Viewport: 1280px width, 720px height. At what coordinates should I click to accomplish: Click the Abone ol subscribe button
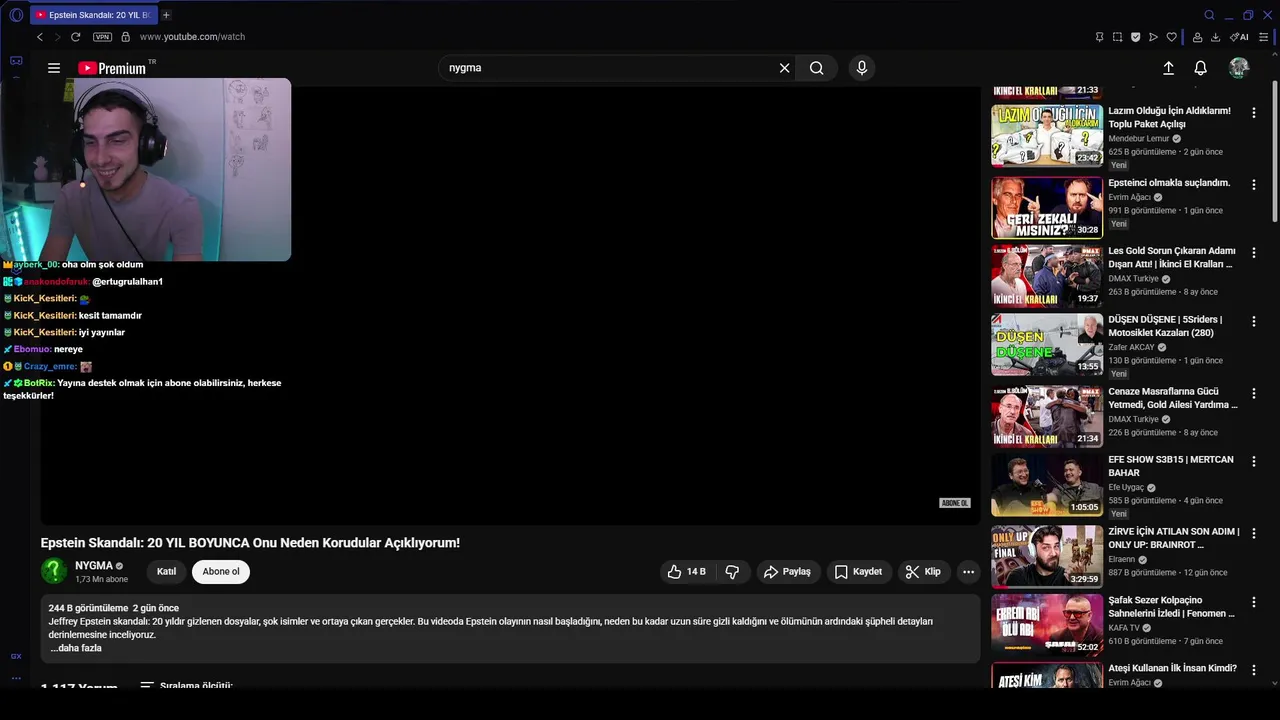coord(221,572)
